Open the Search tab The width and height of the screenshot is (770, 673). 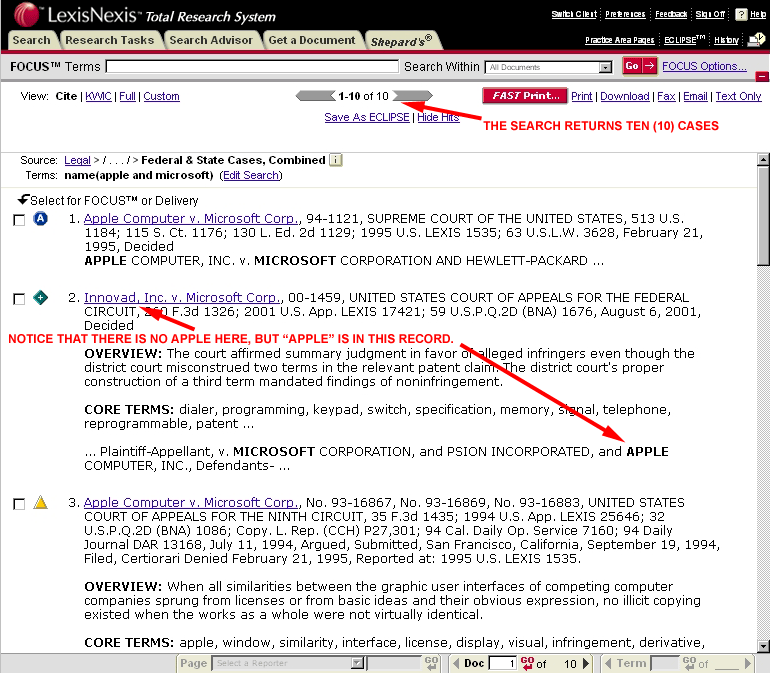tap(31, 40)
